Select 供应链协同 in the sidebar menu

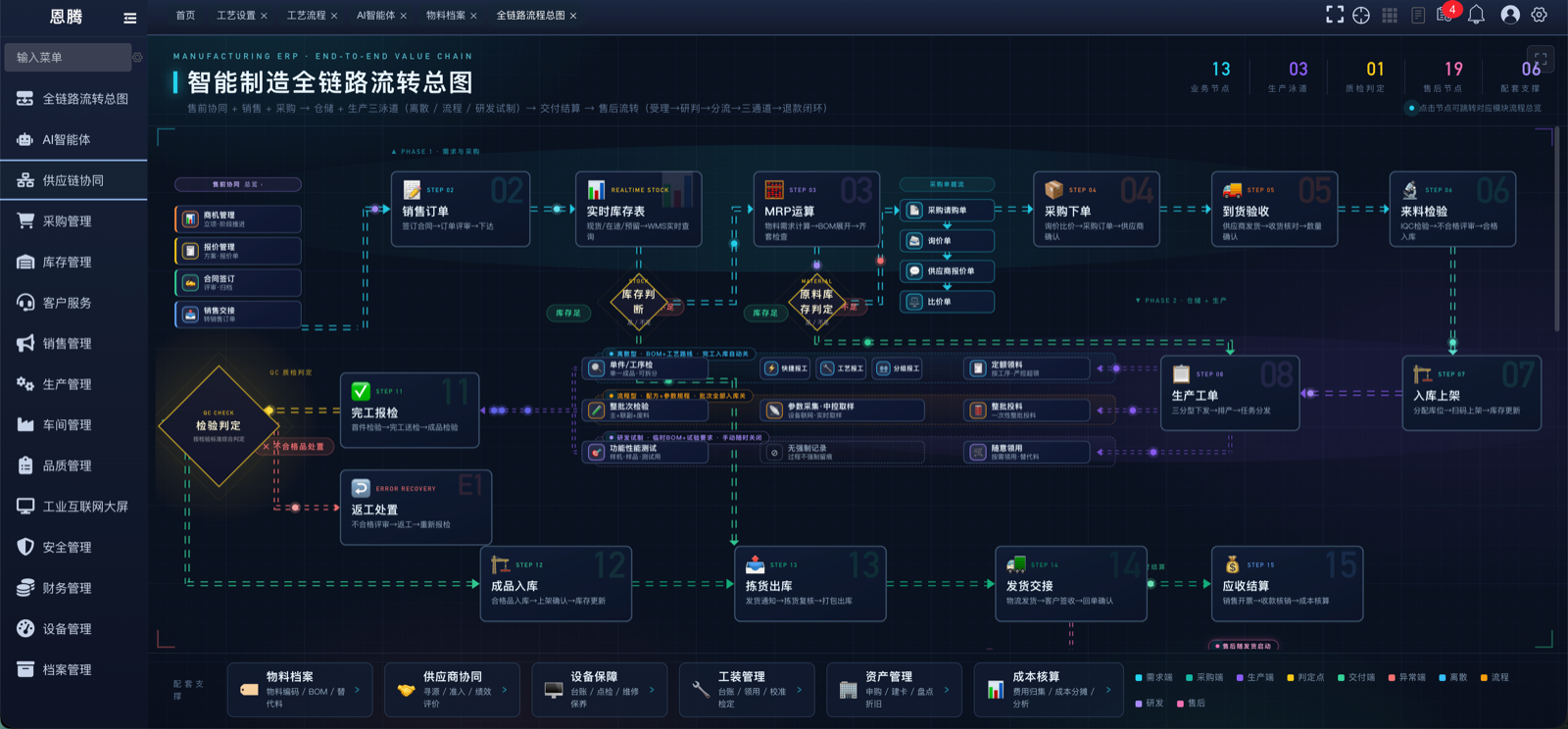73,180
